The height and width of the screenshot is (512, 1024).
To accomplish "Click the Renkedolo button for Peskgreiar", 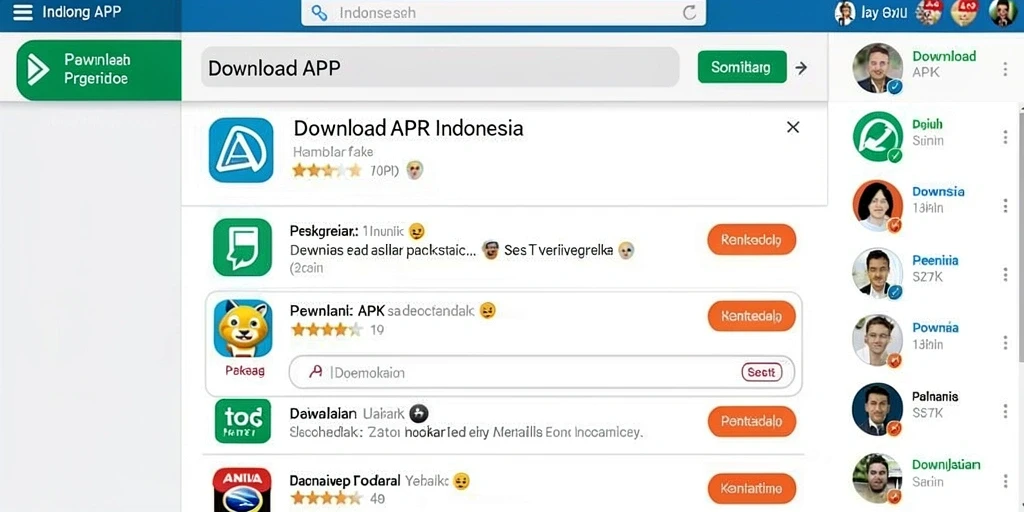I will 752,240.
